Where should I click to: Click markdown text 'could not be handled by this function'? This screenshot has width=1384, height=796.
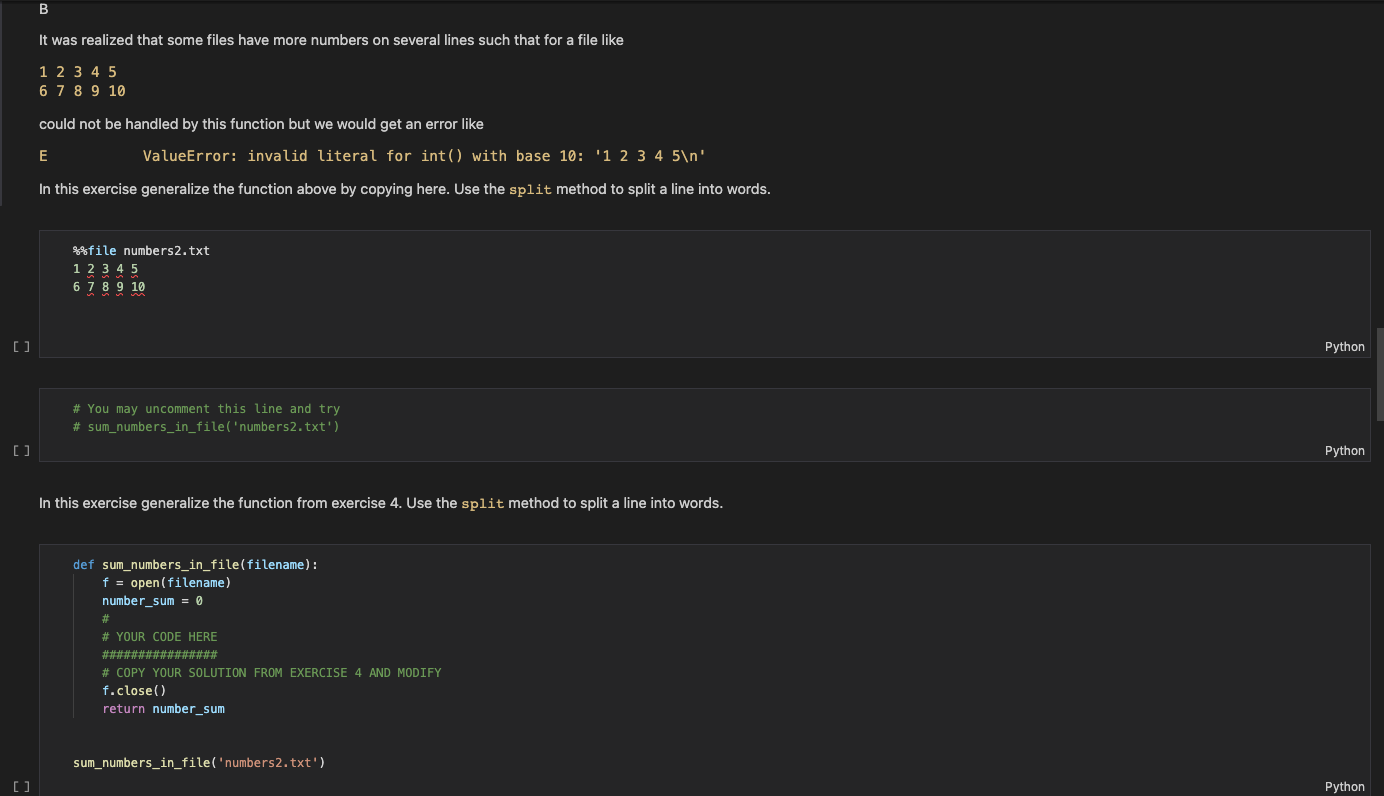[261, 124]
